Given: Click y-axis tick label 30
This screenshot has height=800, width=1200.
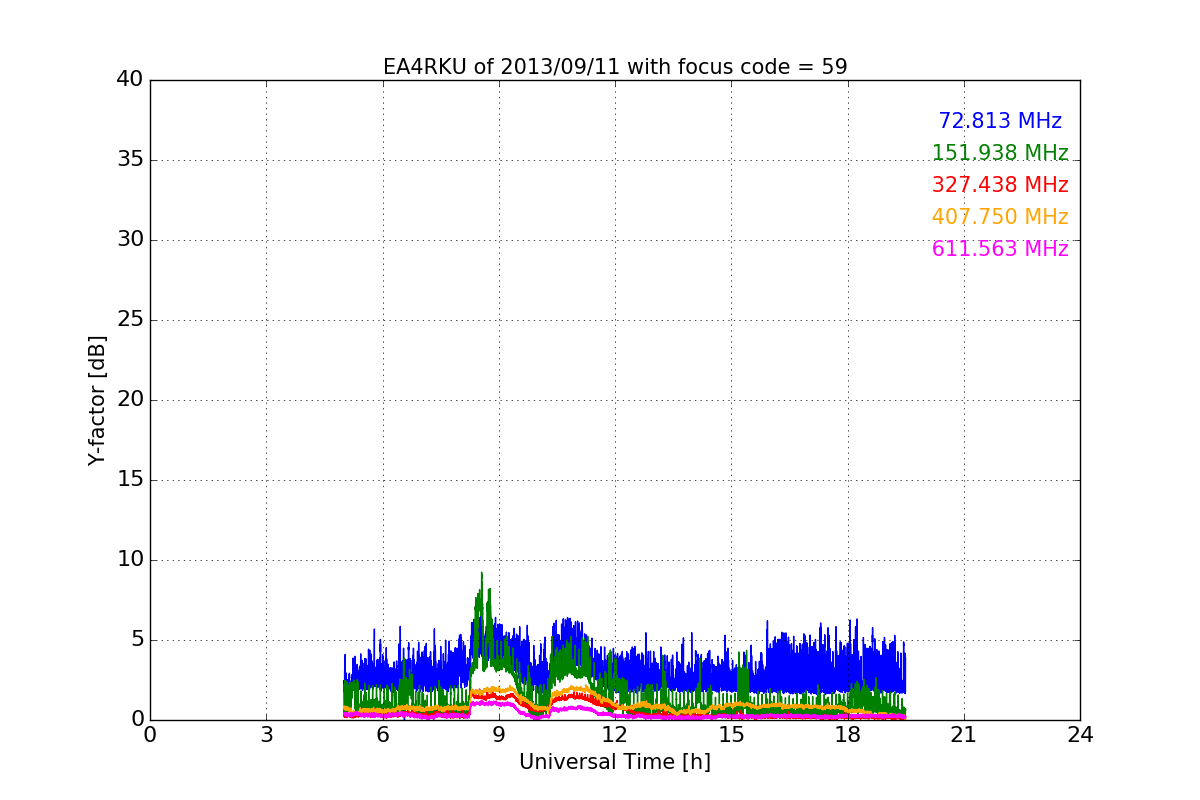Looking at the screenshot, I should [x=130, y=240].
